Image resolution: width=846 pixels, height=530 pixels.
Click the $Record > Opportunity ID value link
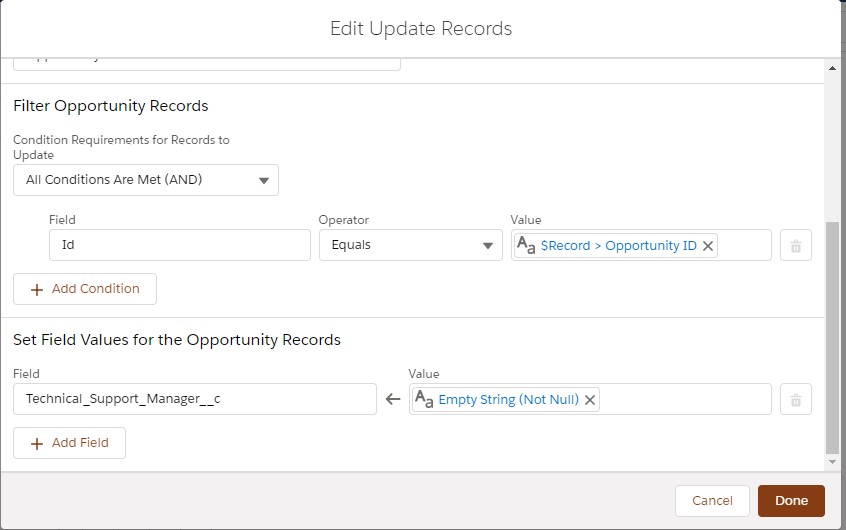click(x=618, y=246)
